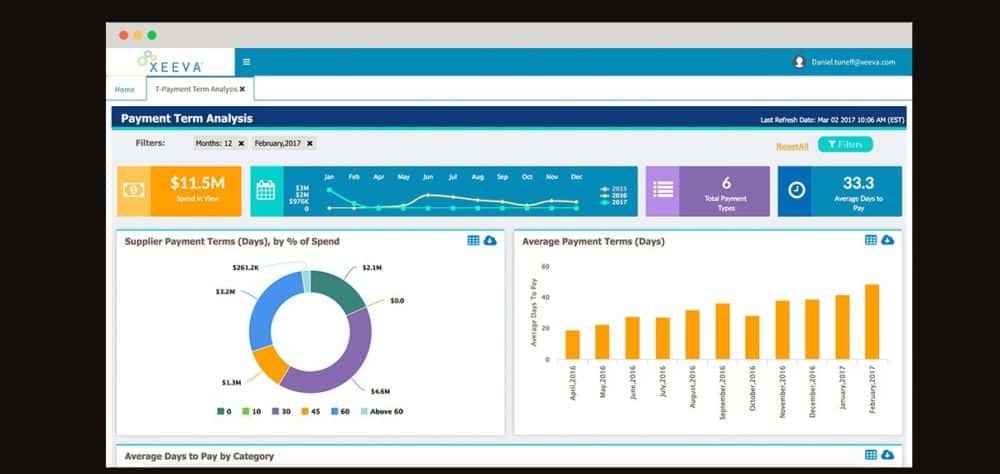Switch to the Home tab
1000x474 pixels.
[125, 89]
